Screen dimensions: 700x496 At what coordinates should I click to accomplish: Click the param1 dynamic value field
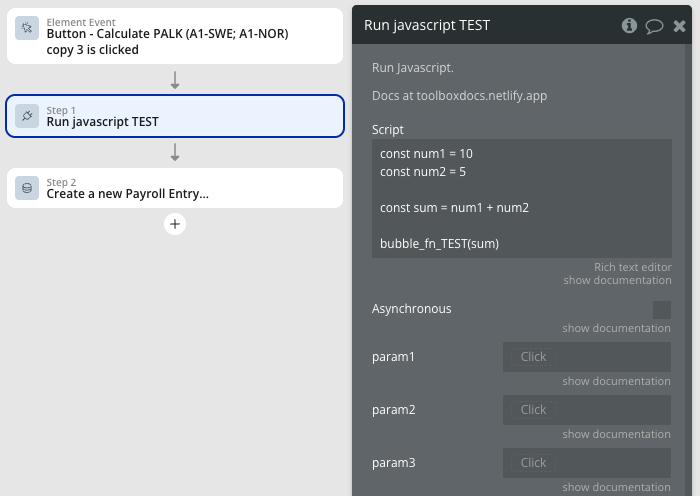point(586,357)
